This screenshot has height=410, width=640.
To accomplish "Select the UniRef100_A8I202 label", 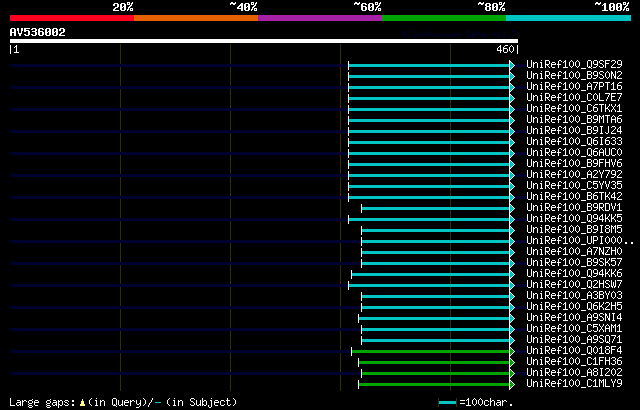I will [x=574, y=372].
